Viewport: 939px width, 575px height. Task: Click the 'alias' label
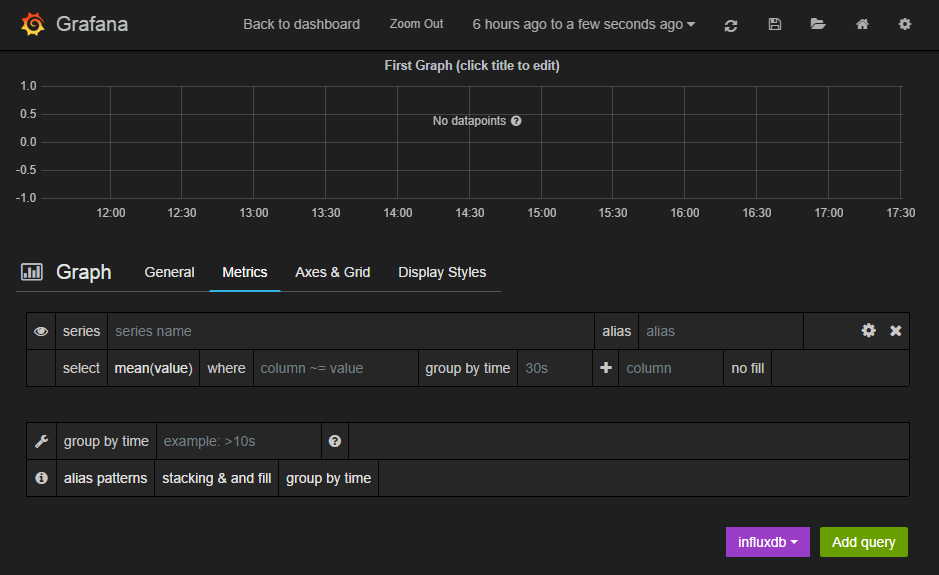[616, 331]
